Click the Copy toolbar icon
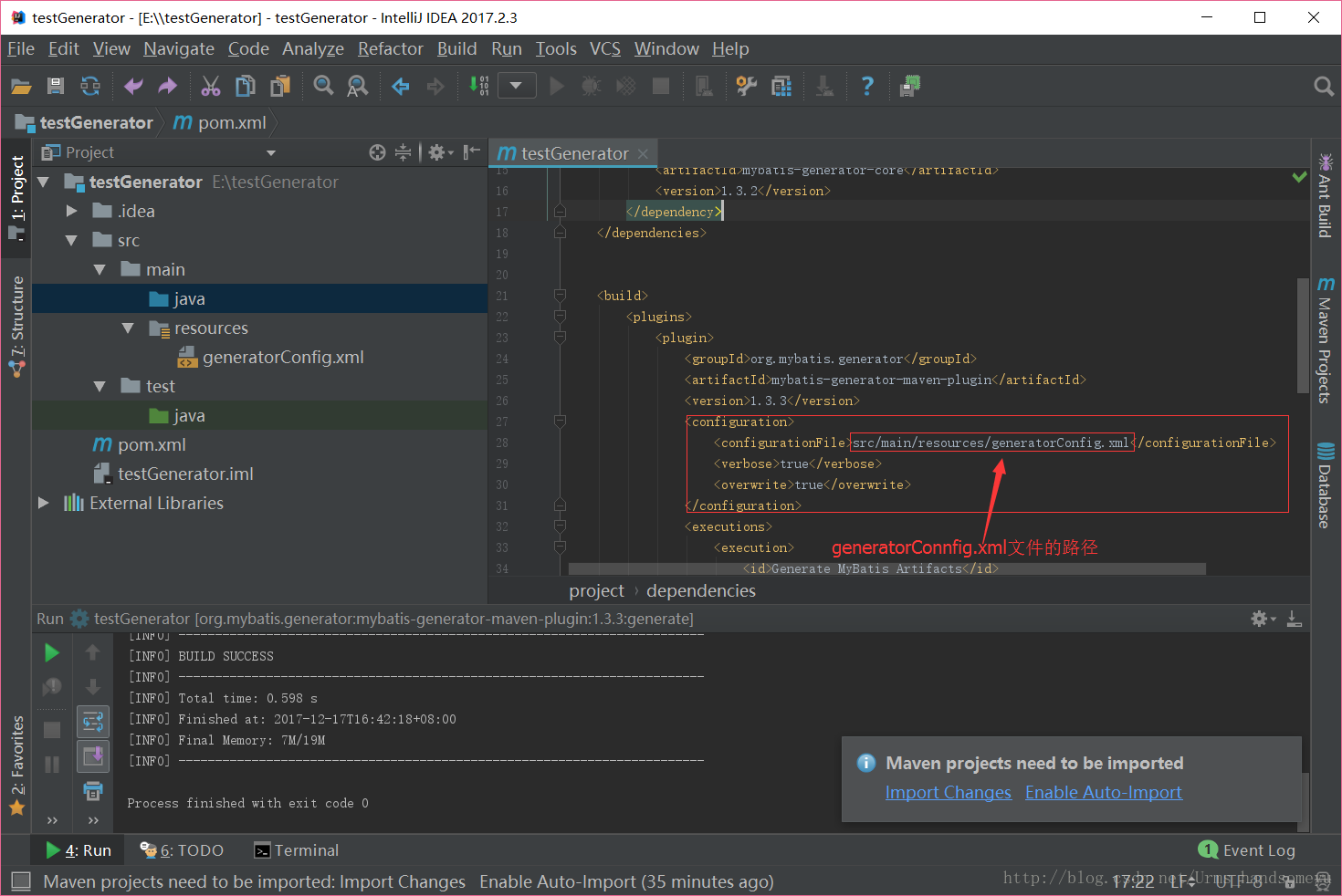This screenshot has width=1342, height=896. pyautogui.click(x=246, y=86)
